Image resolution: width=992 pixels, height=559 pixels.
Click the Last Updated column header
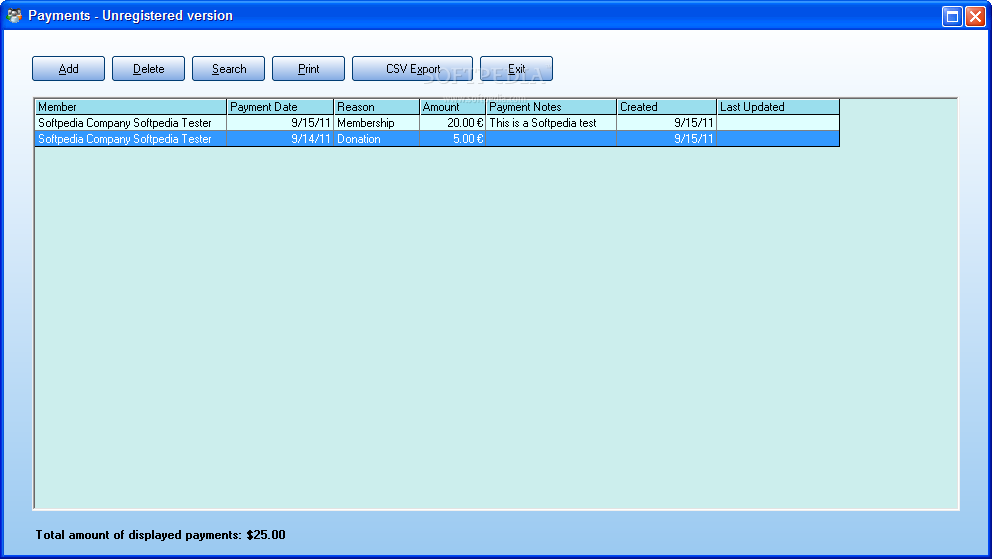coord(778,107)
